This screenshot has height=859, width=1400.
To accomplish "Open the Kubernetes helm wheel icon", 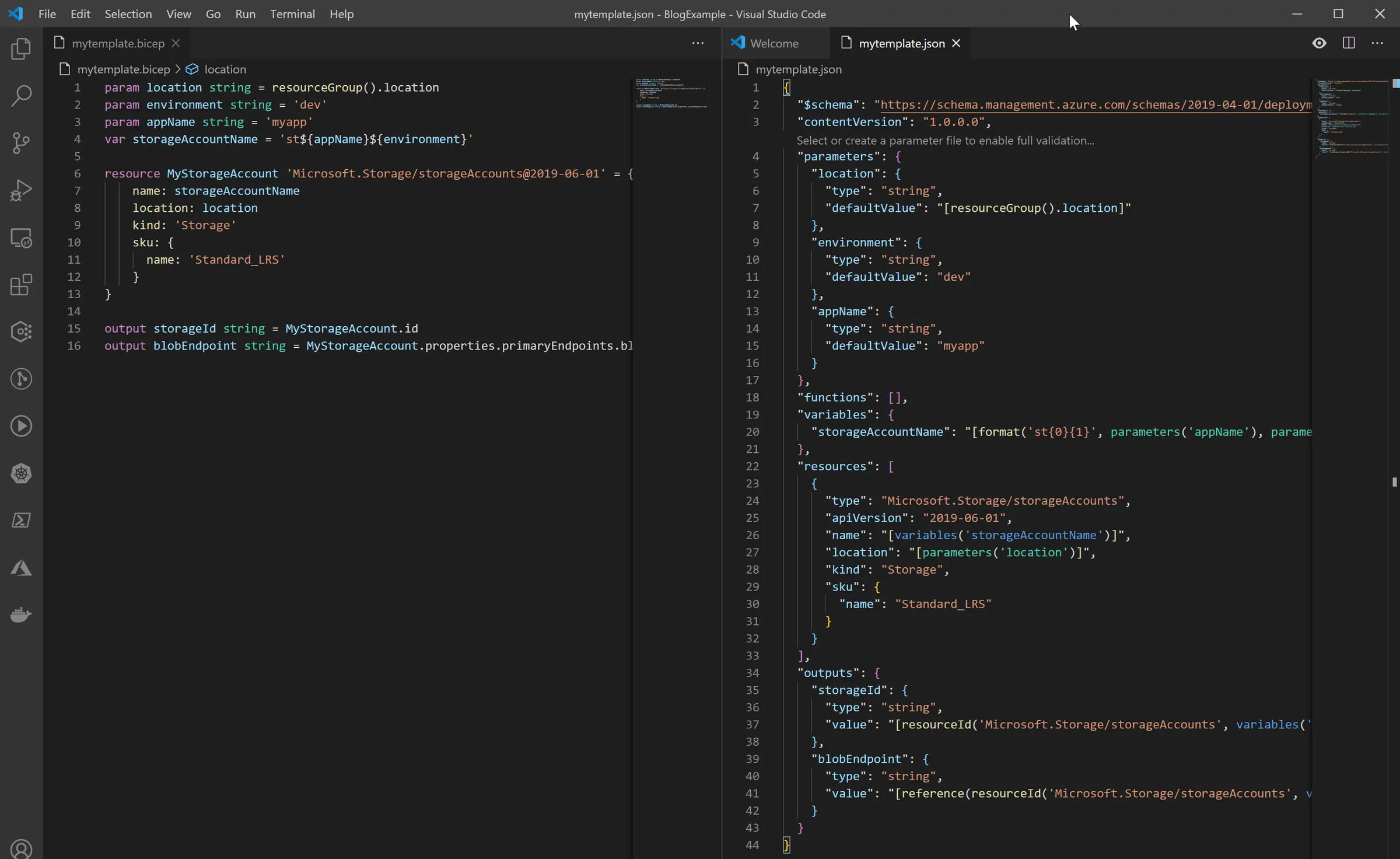I will [x=21, y=473].
